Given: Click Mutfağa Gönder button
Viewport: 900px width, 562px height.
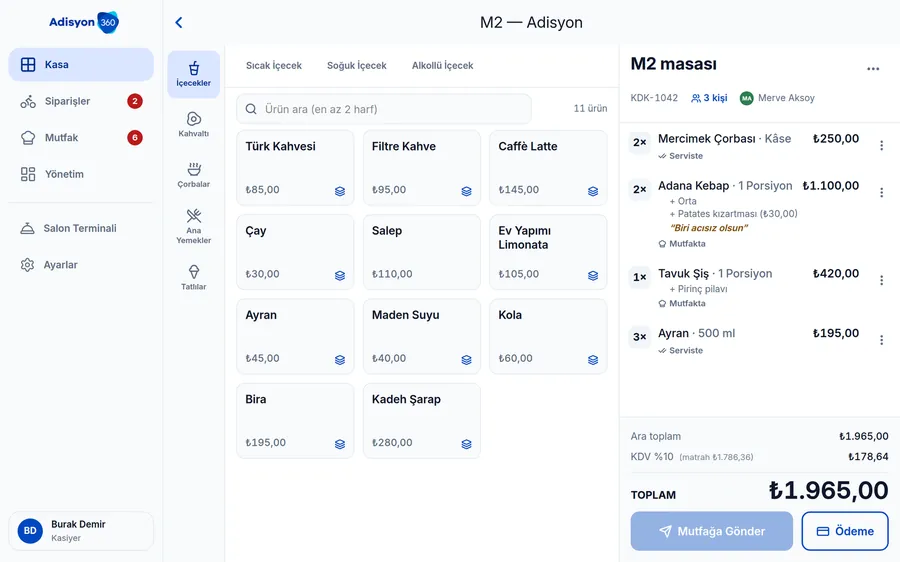Looking at the screenshot, I should 712,531.
